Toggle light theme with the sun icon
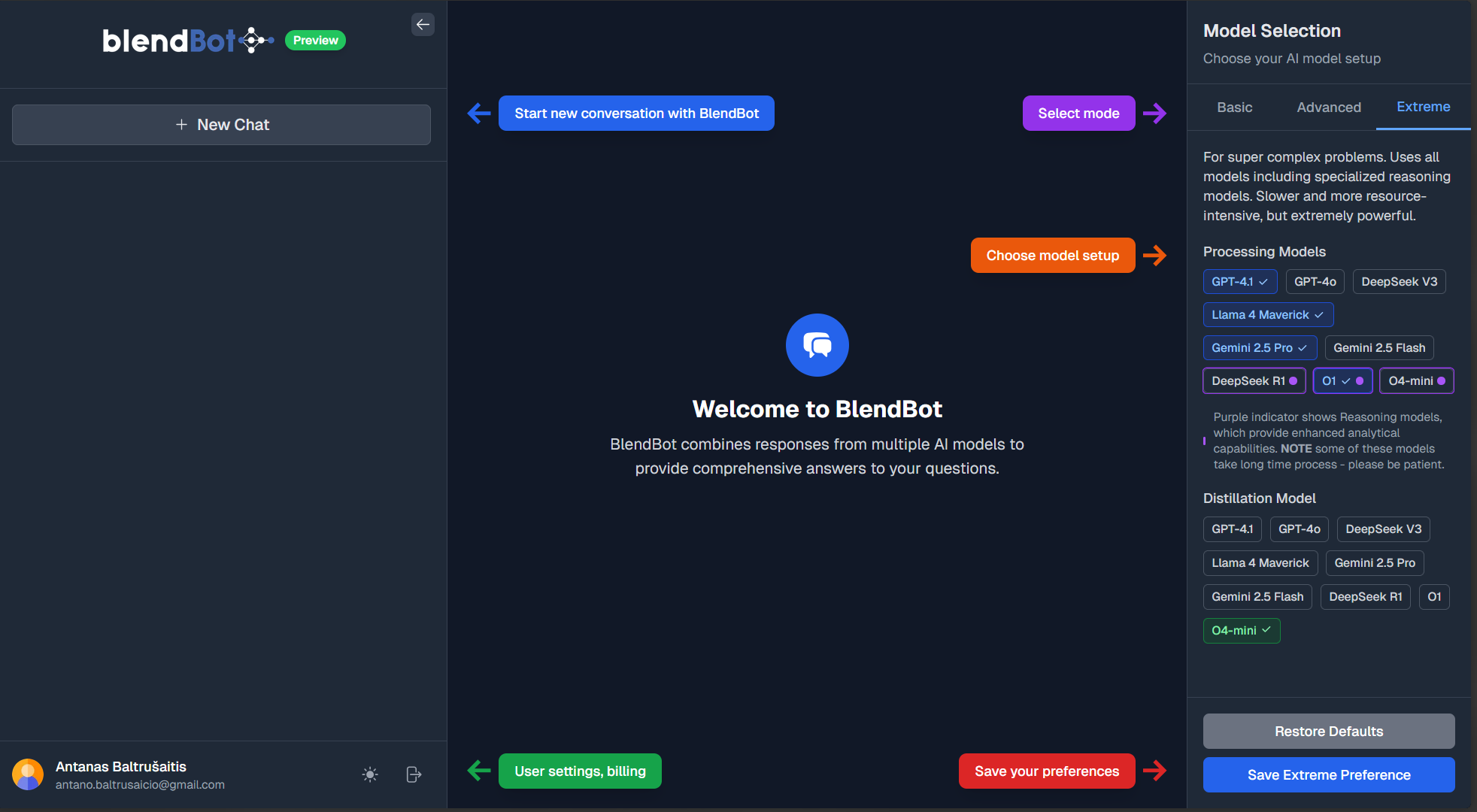Screen dimensions: 1477x812 (370, 774)
